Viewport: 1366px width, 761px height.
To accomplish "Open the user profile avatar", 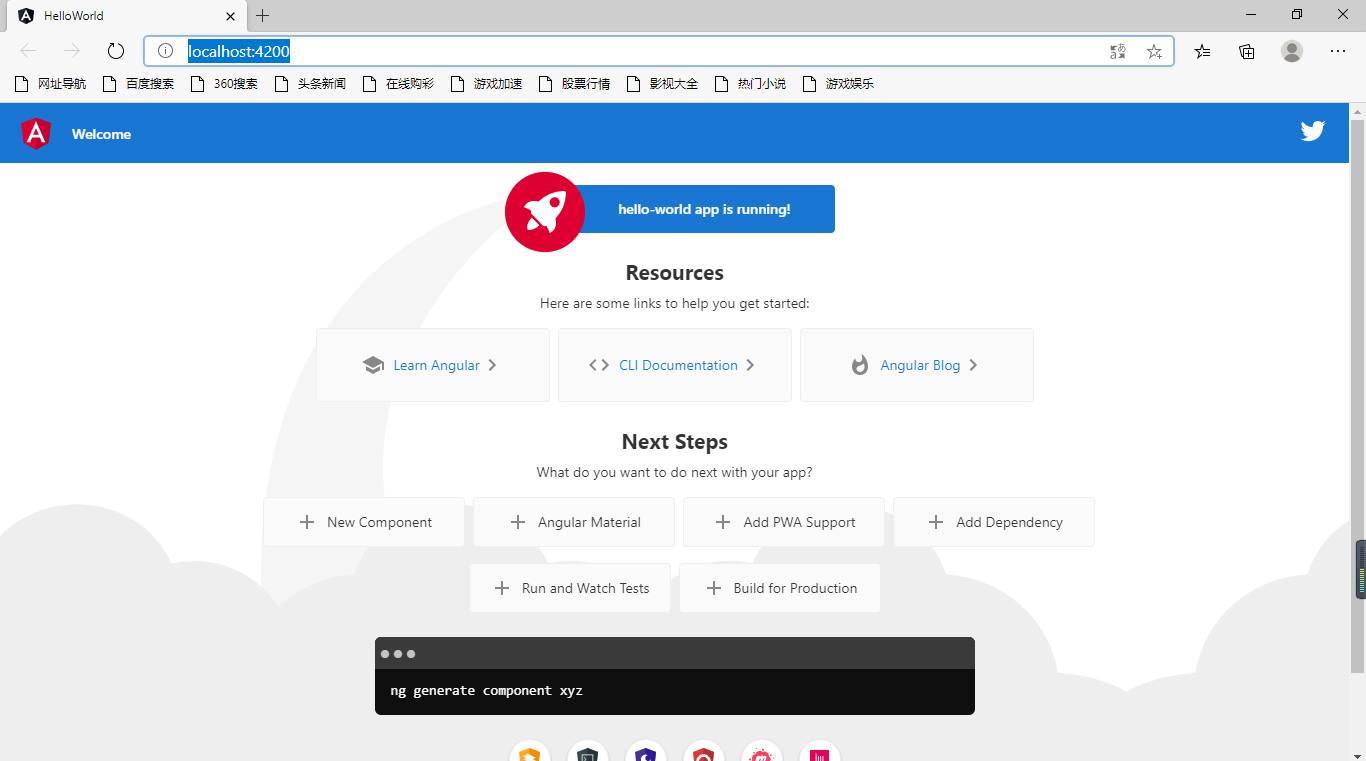I will [1292, 51].
